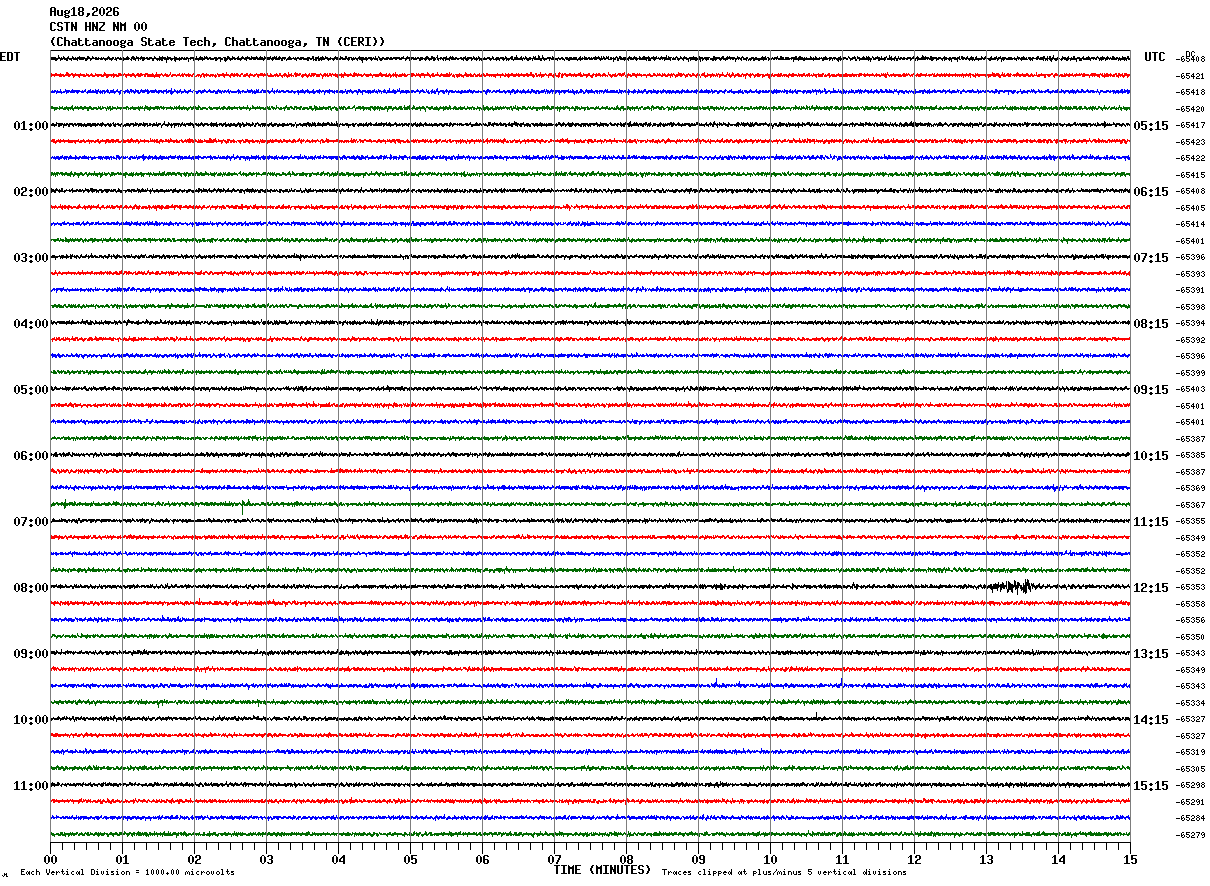Select the minute 00 axis tick label

[50, 859]
